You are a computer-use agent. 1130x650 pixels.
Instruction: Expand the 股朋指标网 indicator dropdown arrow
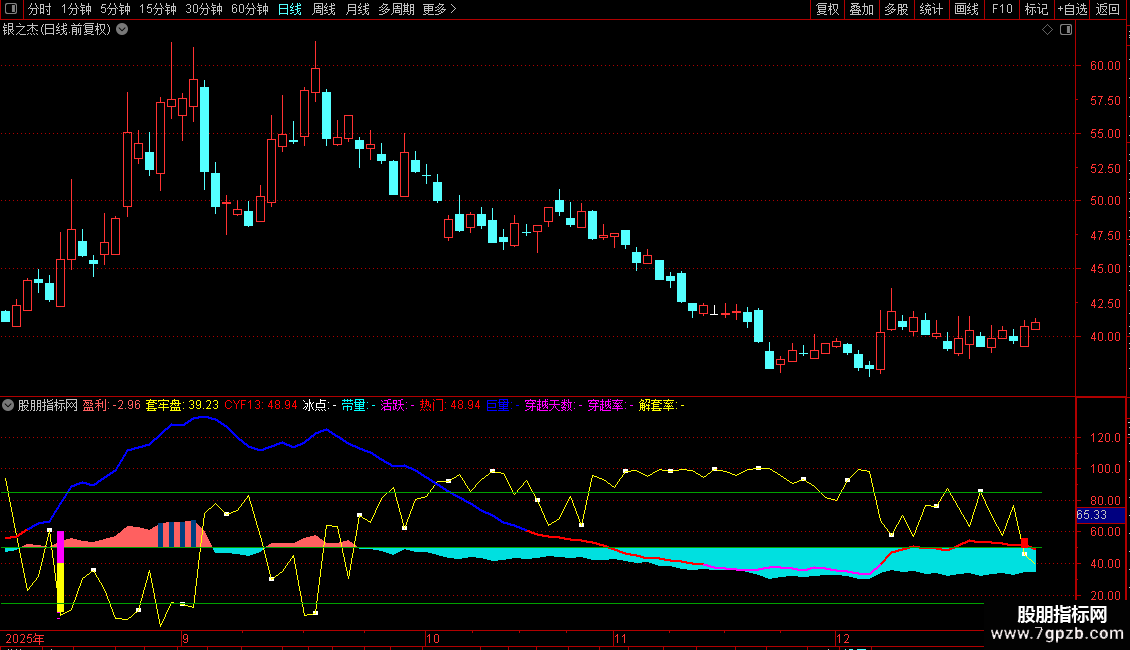coord(9,405)
